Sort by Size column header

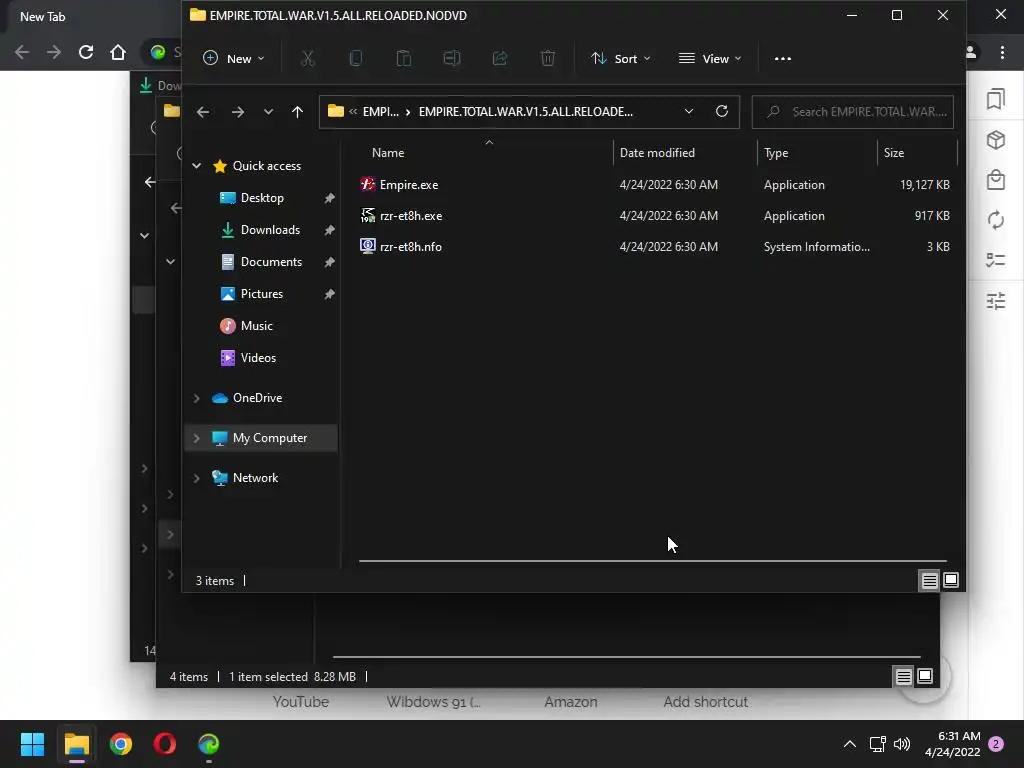pyautogui.click(x=894, y=153)
